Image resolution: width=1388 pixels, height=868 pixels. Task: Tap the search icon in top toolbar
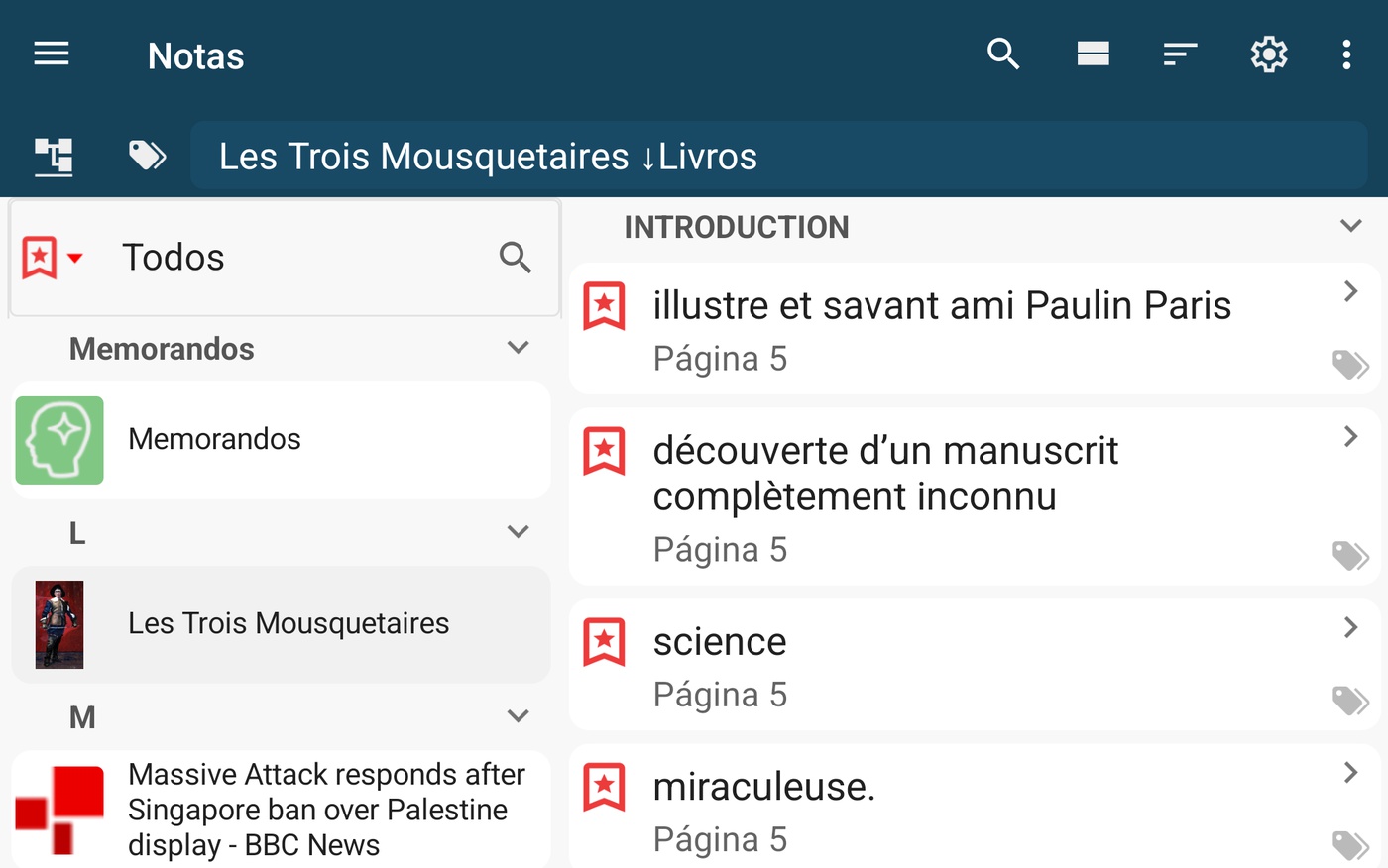pos(1003,54)
